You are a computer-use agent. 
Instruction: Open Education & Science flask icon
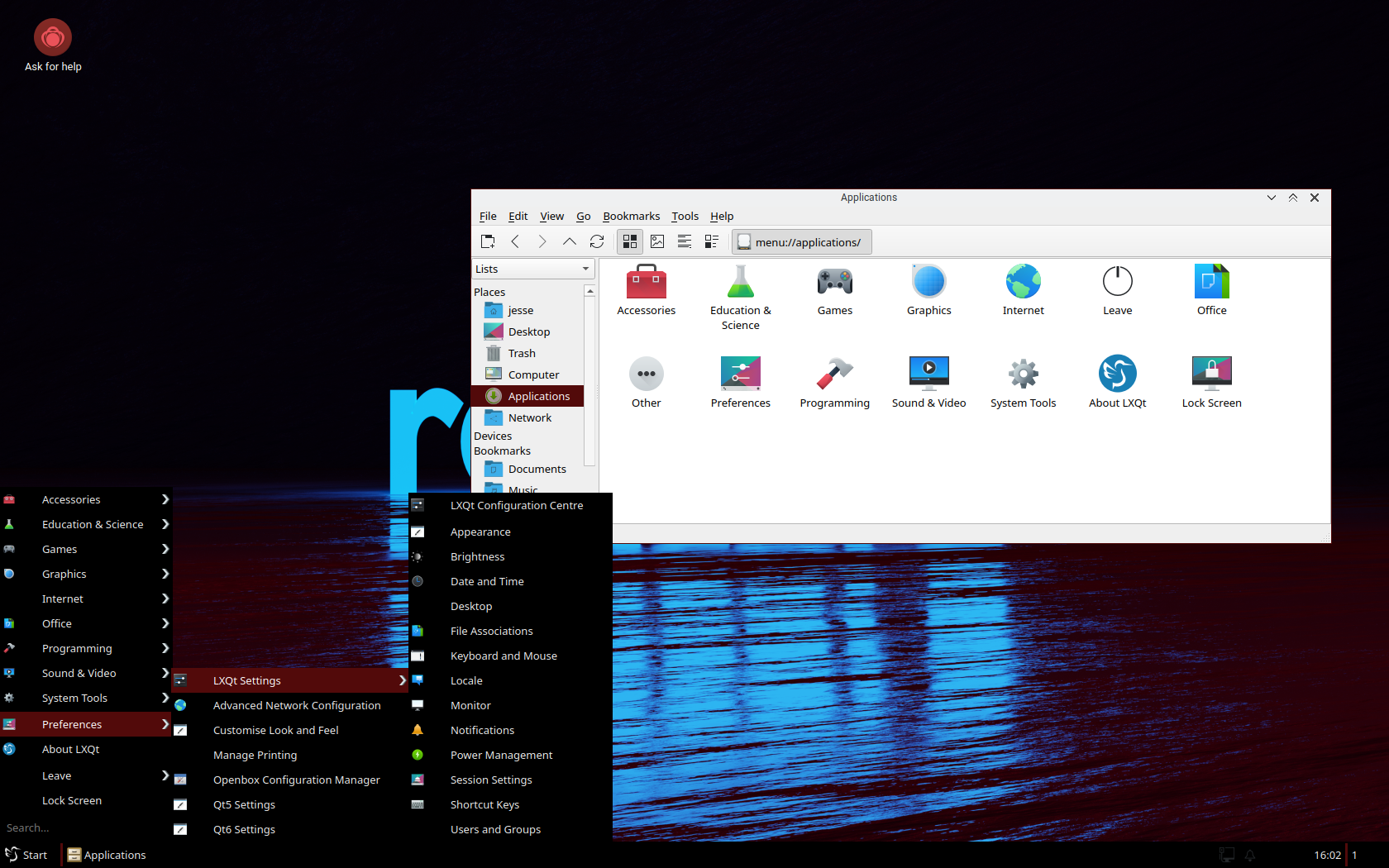pyautogui.click(x=741, y=282)
